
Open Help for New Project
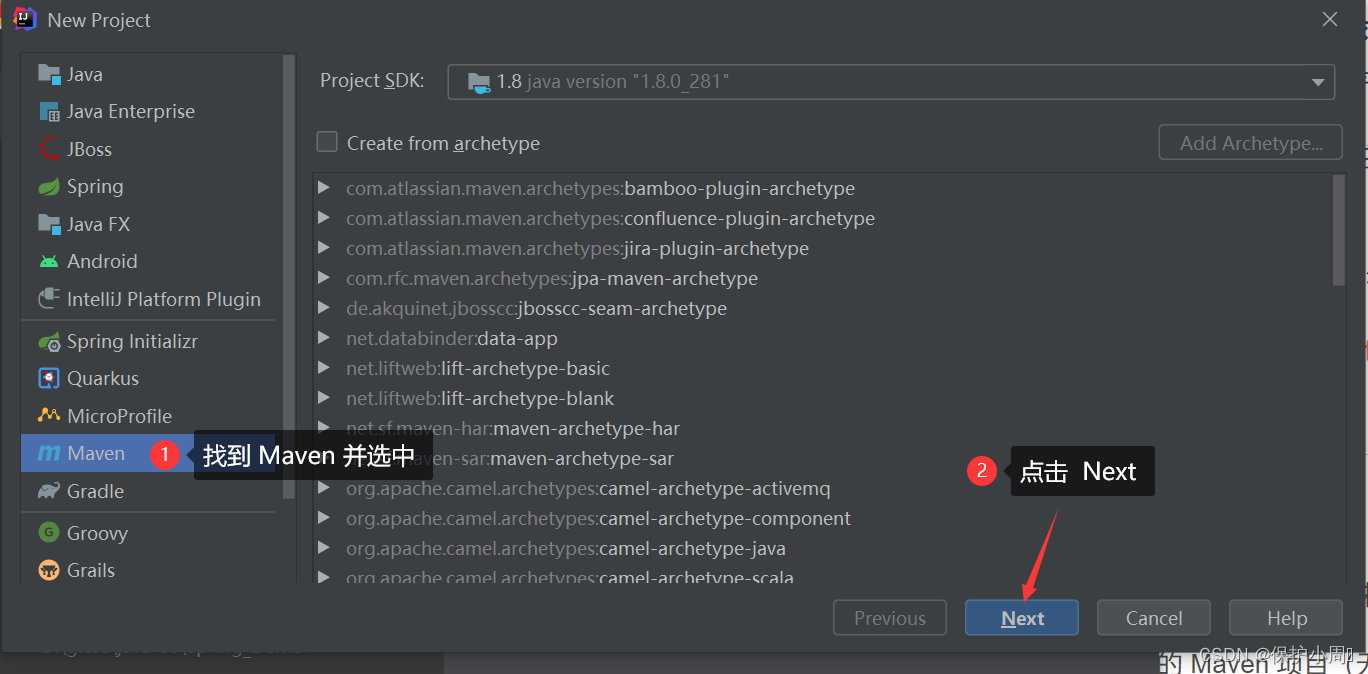[1286, 618]
